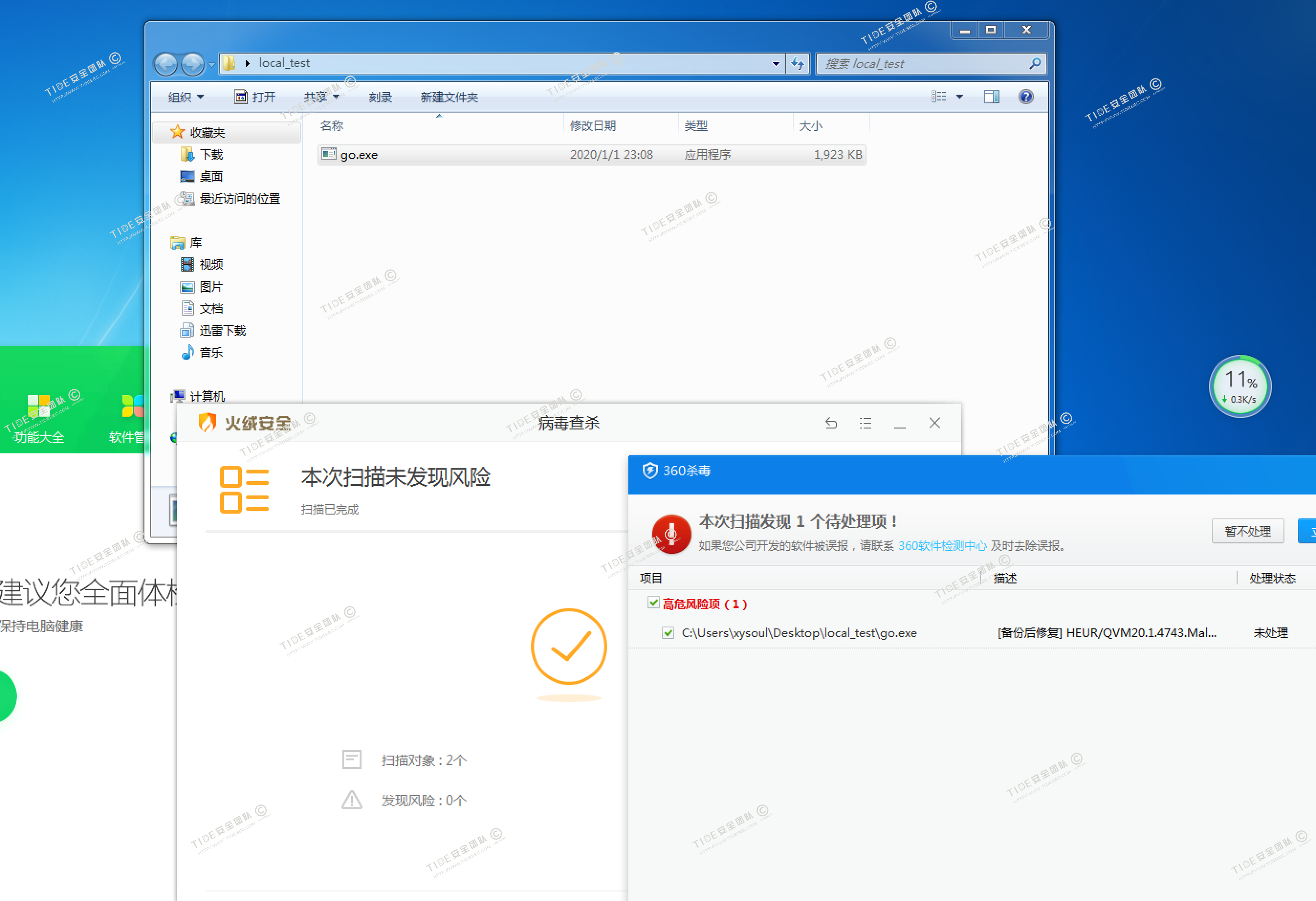Uncheck the 高危风险项 group checkbox

654,603
